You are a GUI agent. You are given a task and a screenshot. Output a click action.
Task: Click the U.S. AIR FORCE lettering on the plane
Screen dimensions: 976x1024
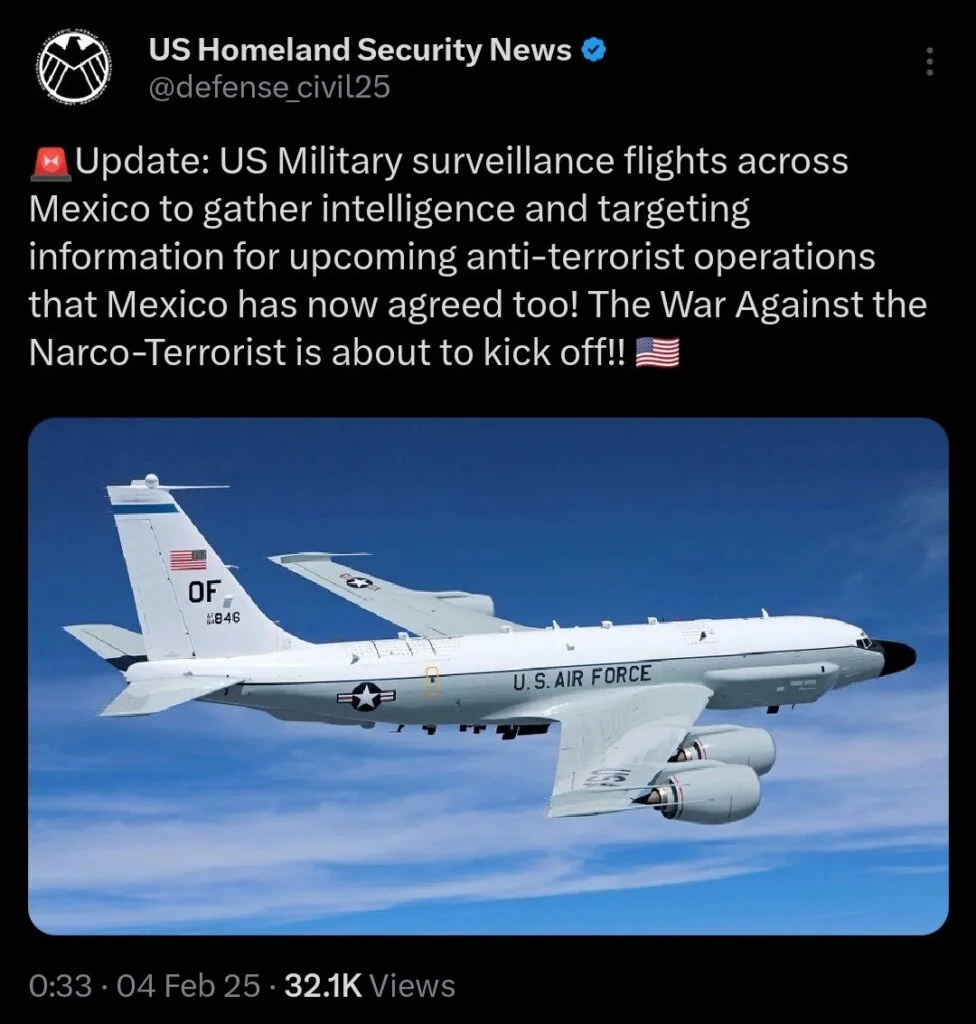click(x=581, y=677)
